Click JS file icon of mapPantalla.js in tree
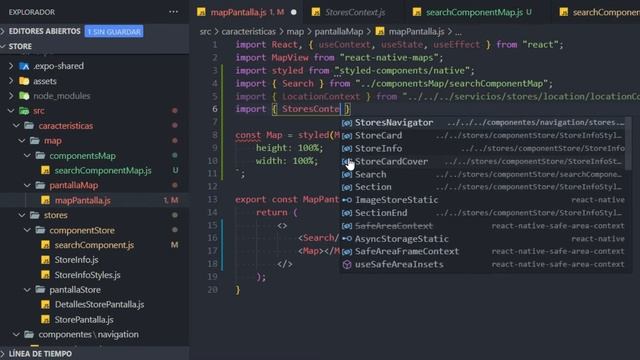 click(45, 200)
